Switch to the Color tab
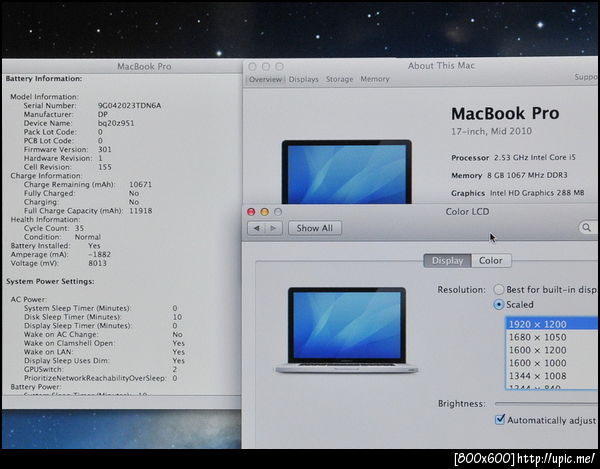Viewport: 600px width, 469px height. [x=491, y=261]
